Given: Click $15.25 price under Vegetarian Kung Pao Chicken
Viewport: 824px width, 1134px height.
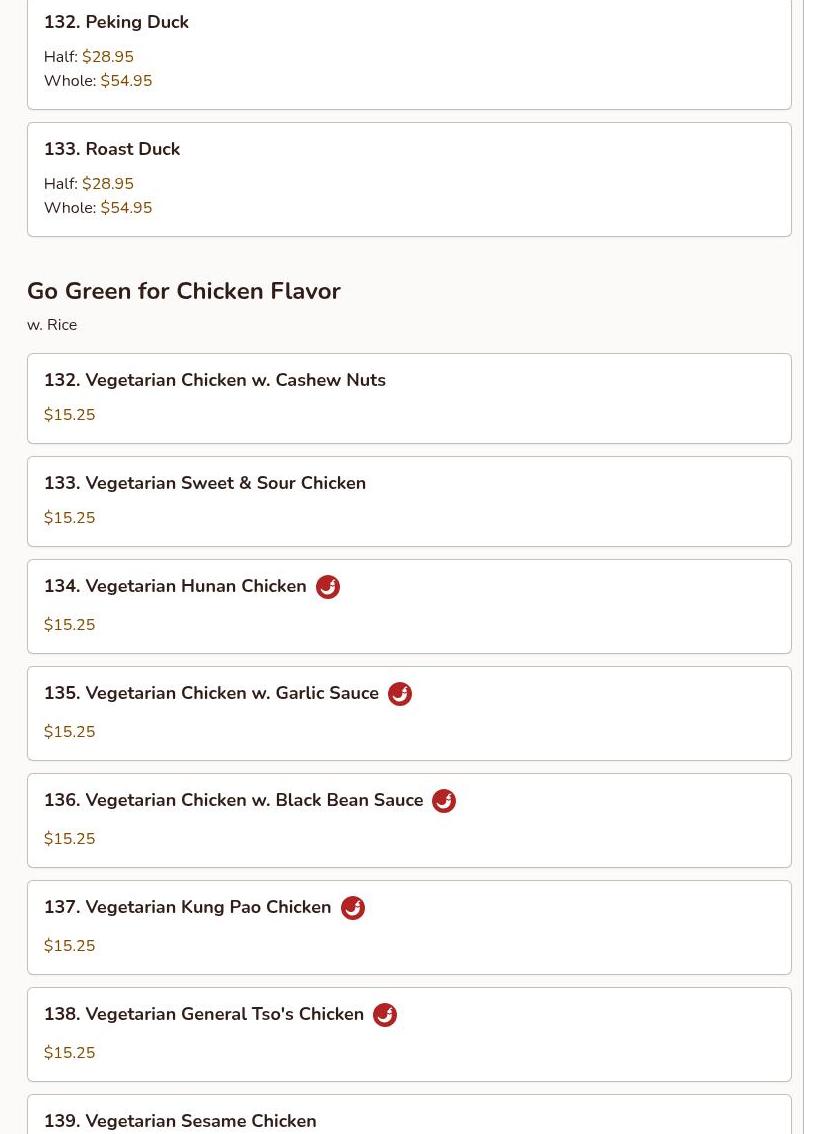Looking at the screenshot, I should (70, 946).
